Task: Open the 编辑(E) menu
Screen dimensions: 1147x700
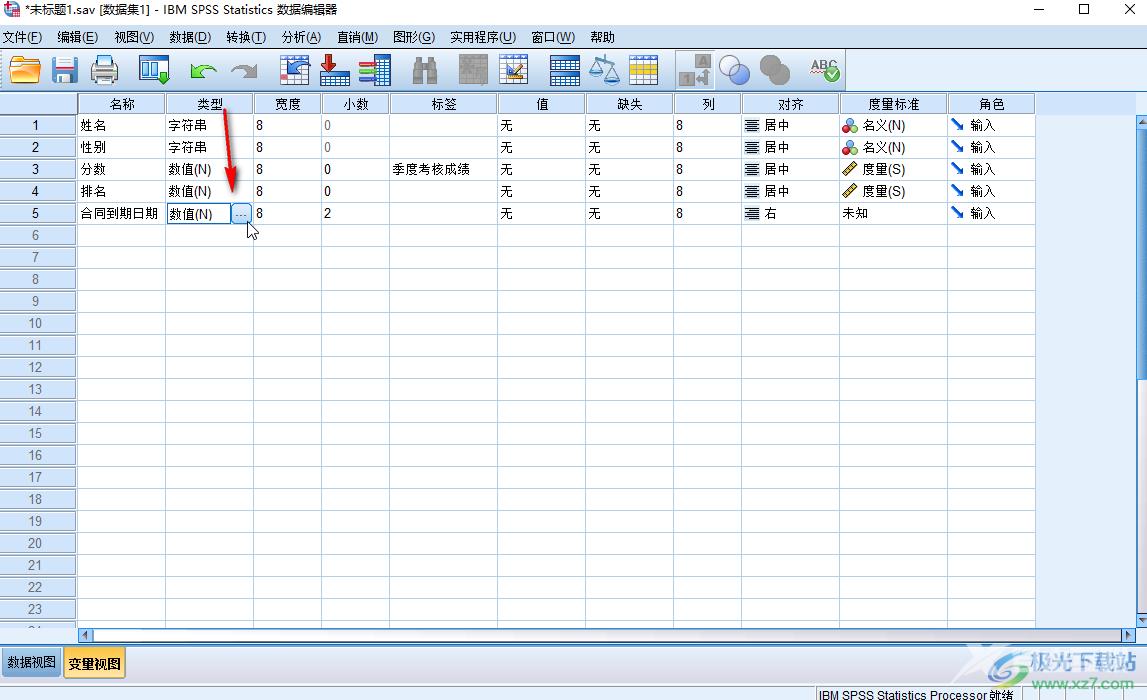Action: [78, 37]
